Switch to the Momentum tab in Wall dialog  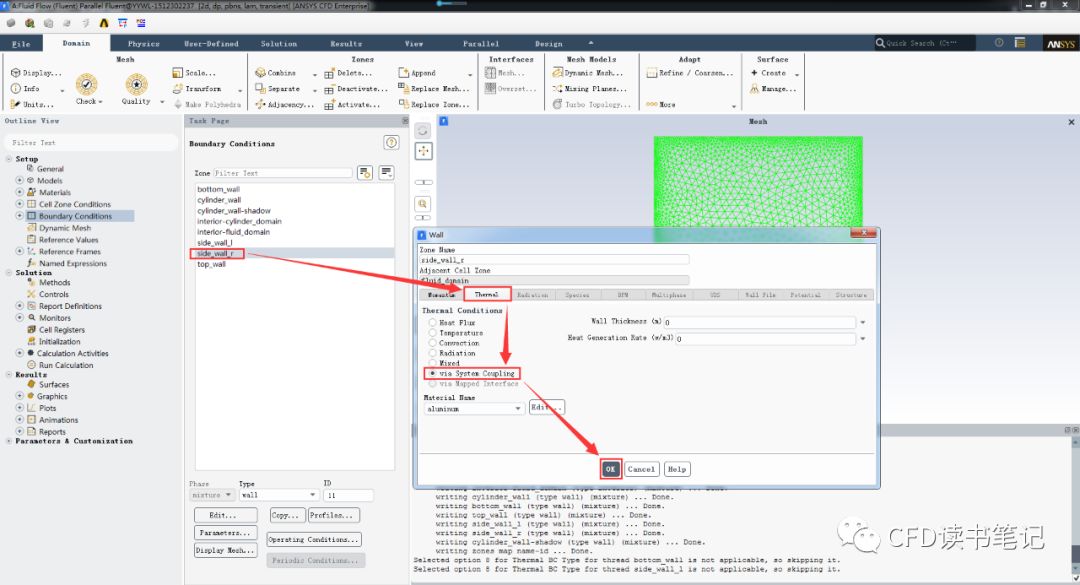click(x=442, y=294)
